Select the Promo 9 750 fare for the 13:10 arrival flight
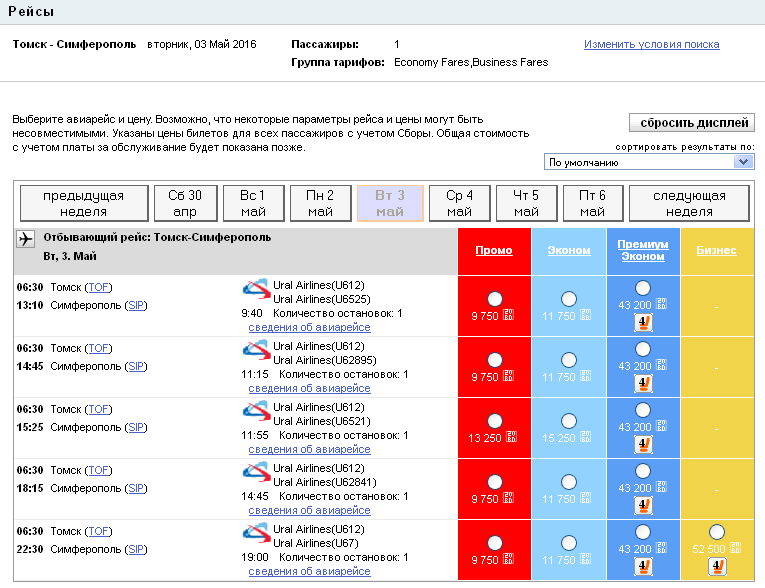The width and height of the screenshot is (765, 588). 494,299
